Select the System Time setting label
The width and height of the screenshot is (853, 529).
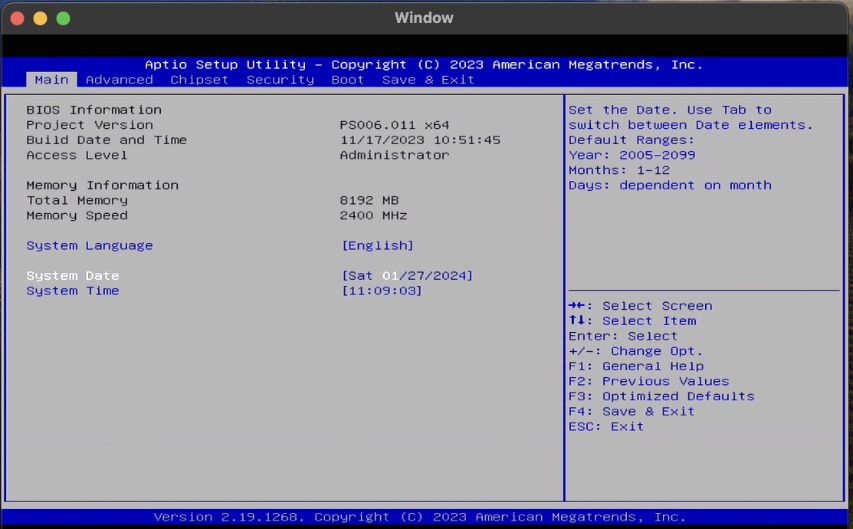click(72, 291)
